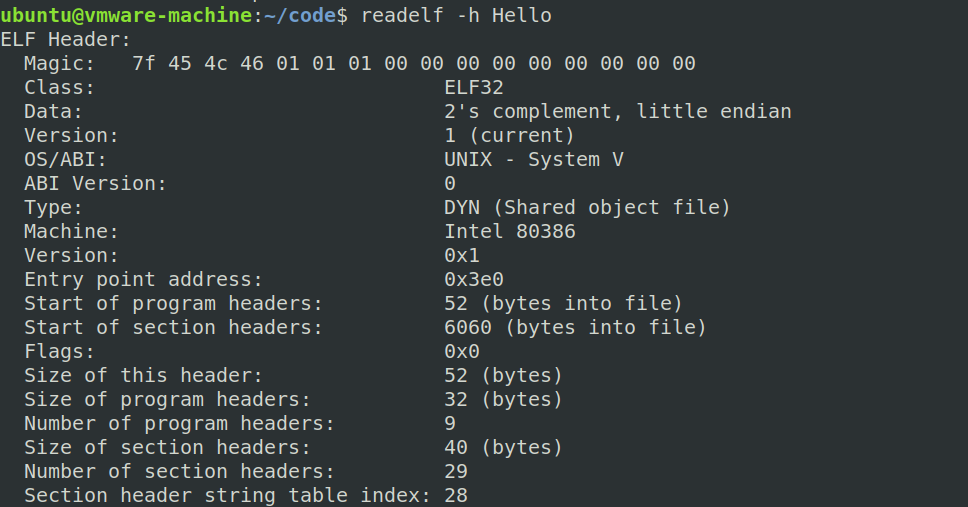The height and width of the screenshot is (507, 968).
Task: Click the ELF Header title line
Action: click(66, 40)
